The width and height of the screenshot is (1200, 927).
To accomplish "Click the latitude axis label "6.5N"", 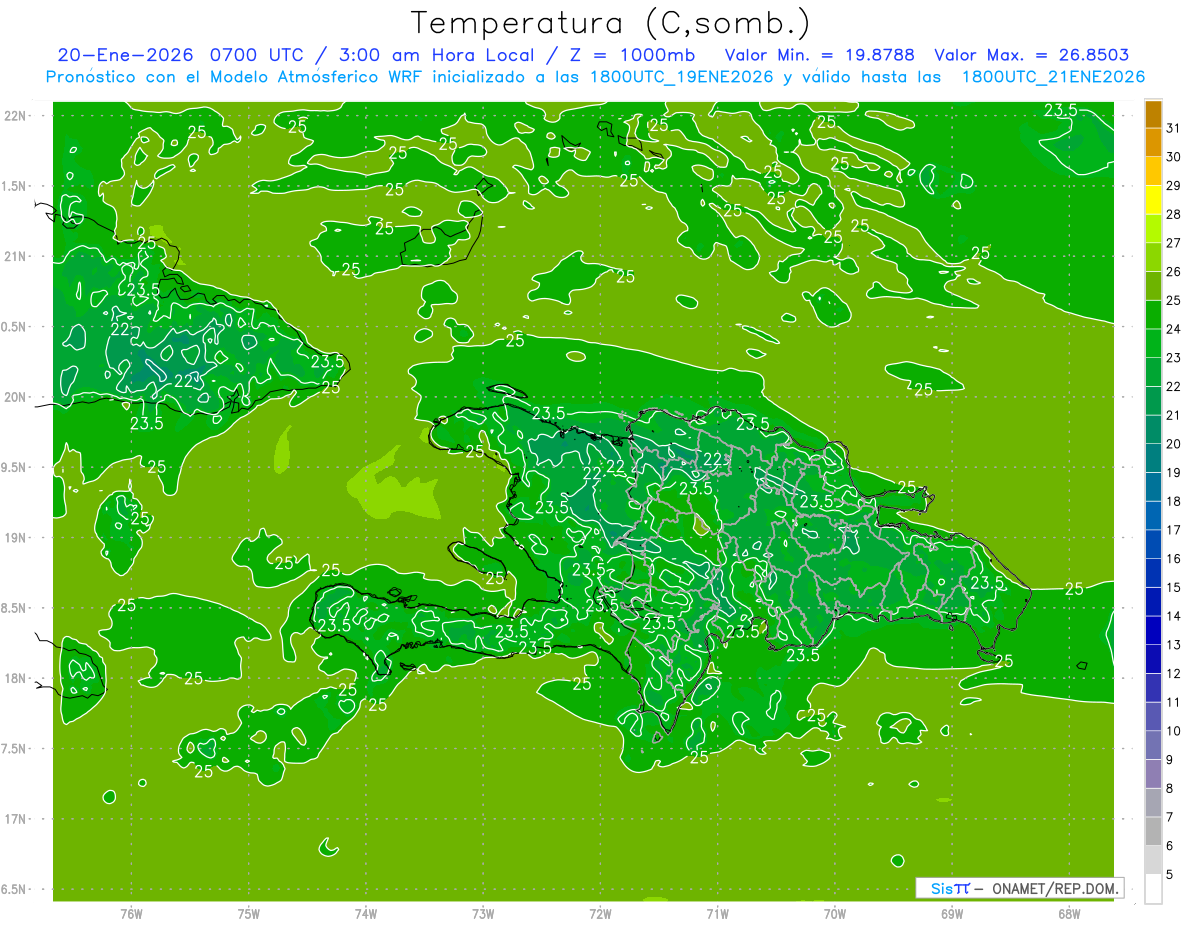I will click(15, 890).
